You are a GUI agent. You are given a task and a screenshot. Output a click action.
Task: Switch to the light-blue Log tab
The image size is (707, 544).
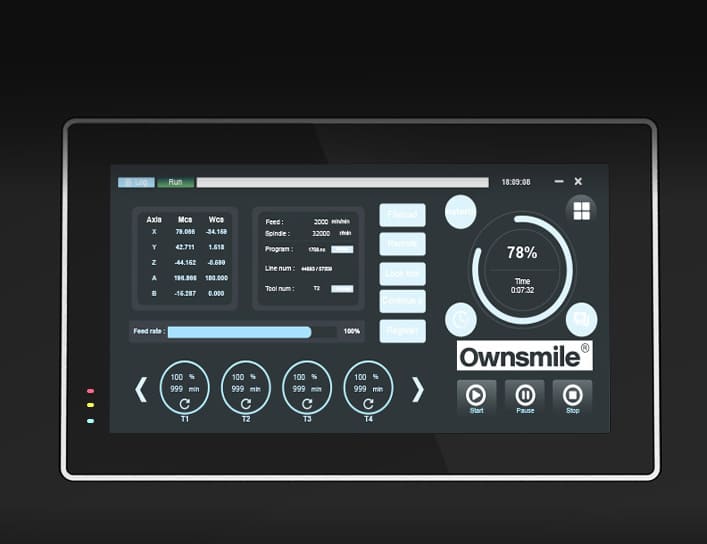tap(136, 182)
